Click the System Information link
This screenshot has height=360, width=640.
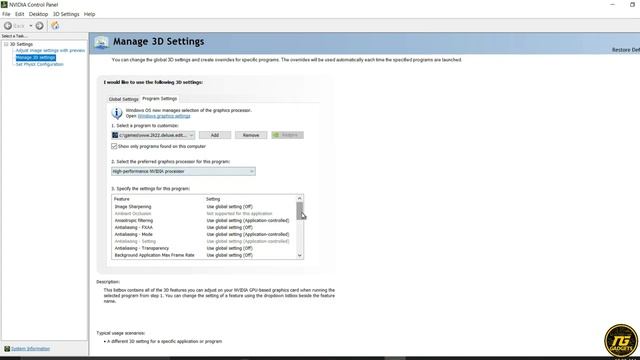31,349
